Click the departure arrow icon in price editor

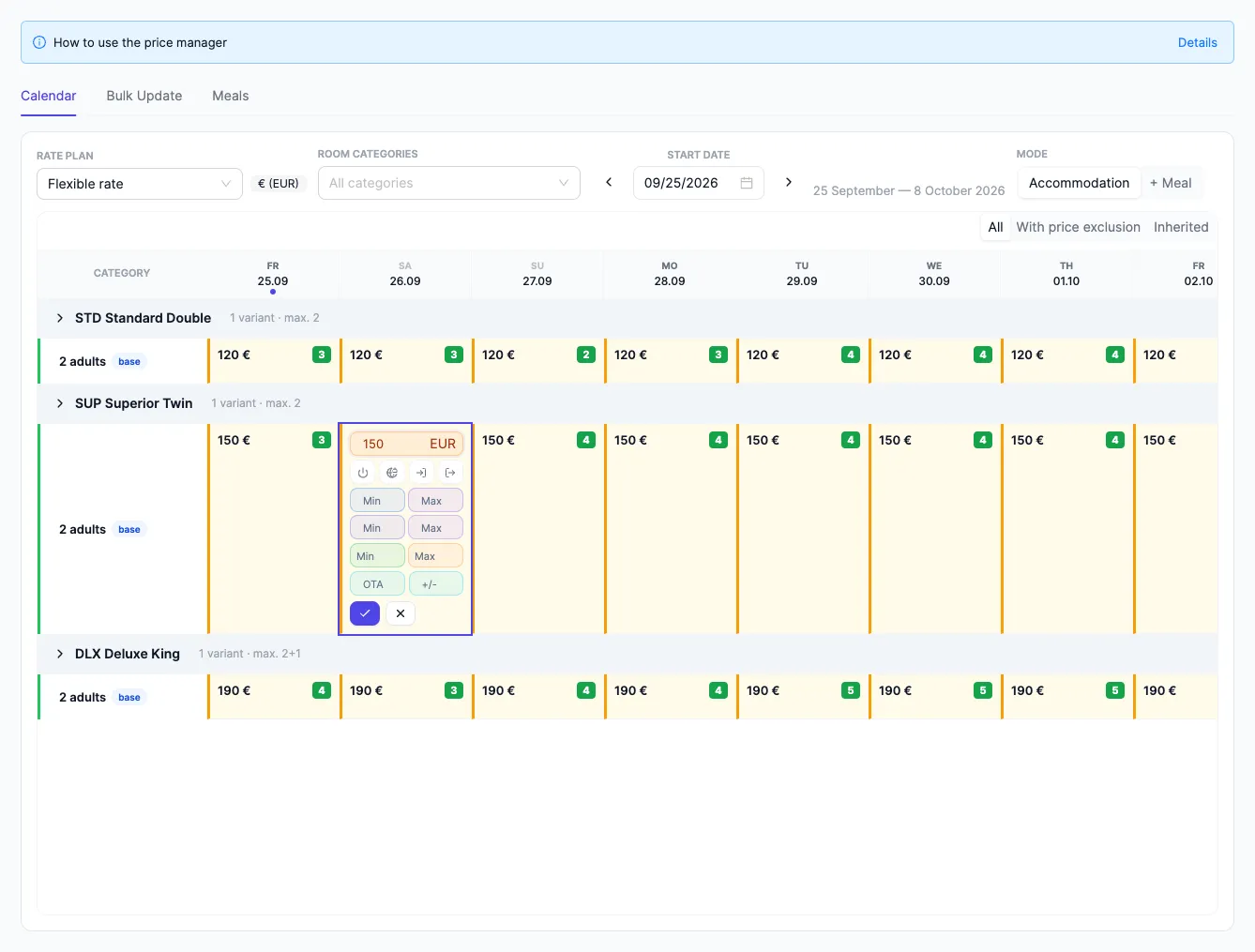(450, 473)
